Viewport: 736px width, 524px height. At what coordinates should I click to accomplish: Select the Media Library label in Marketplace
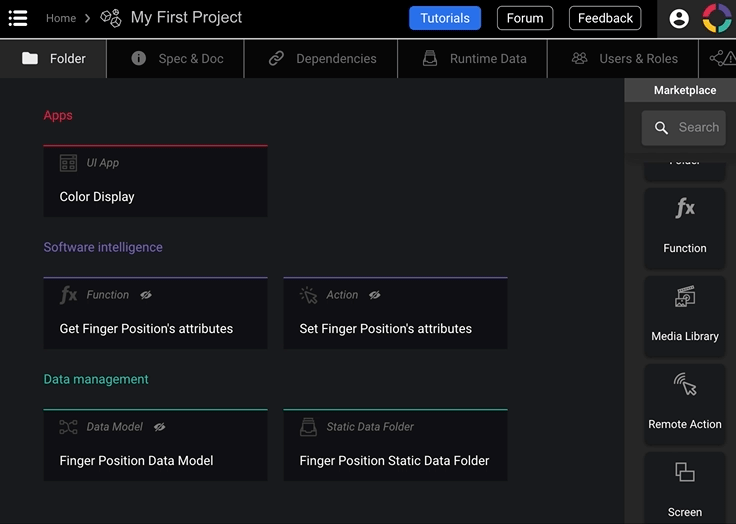(x=685, y=336)
